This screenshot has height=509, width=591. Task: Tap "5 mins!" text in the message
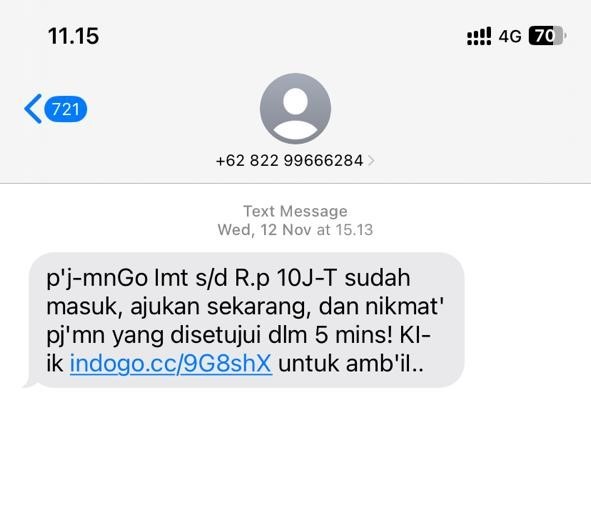click(354, 335)
